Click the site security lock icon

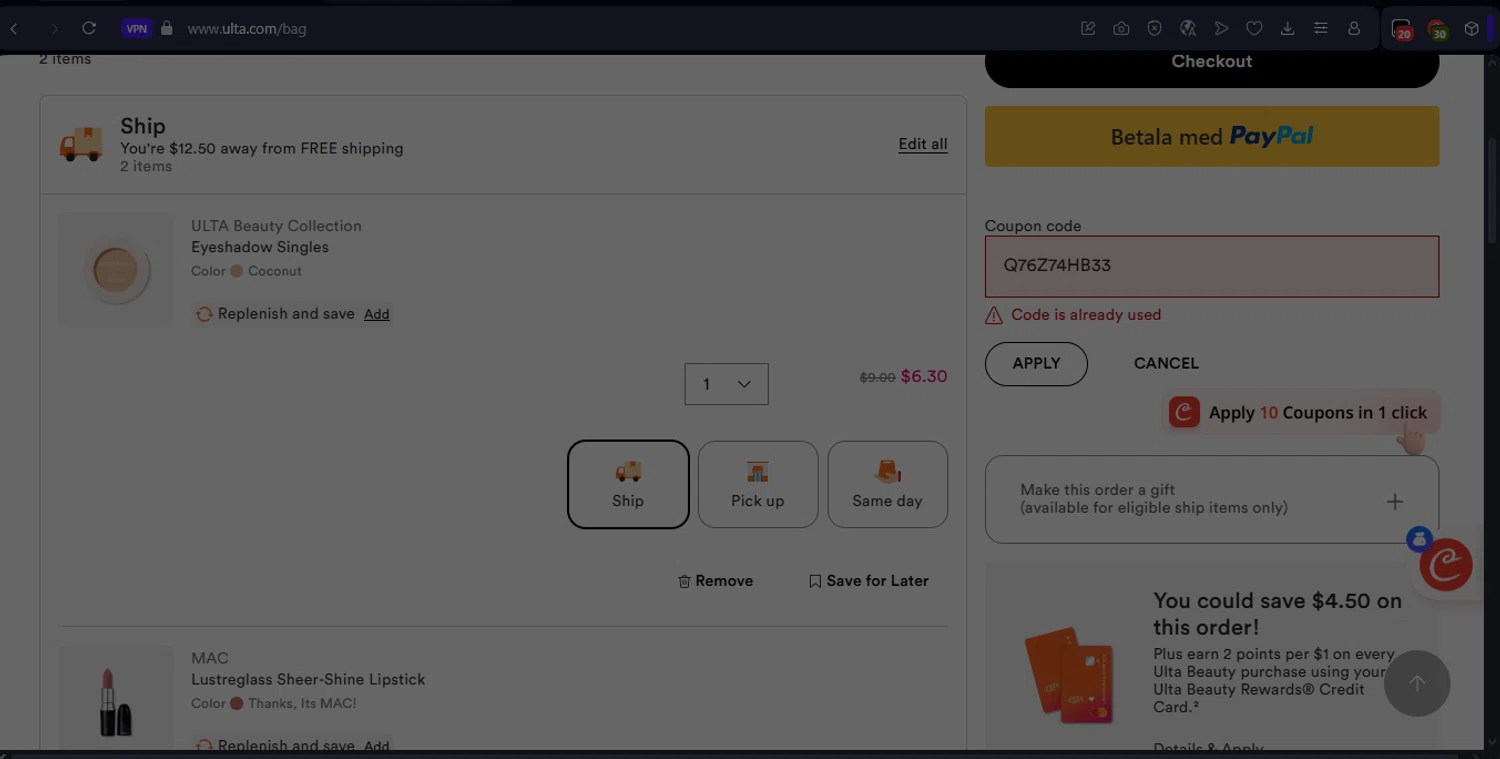point(167,29)
